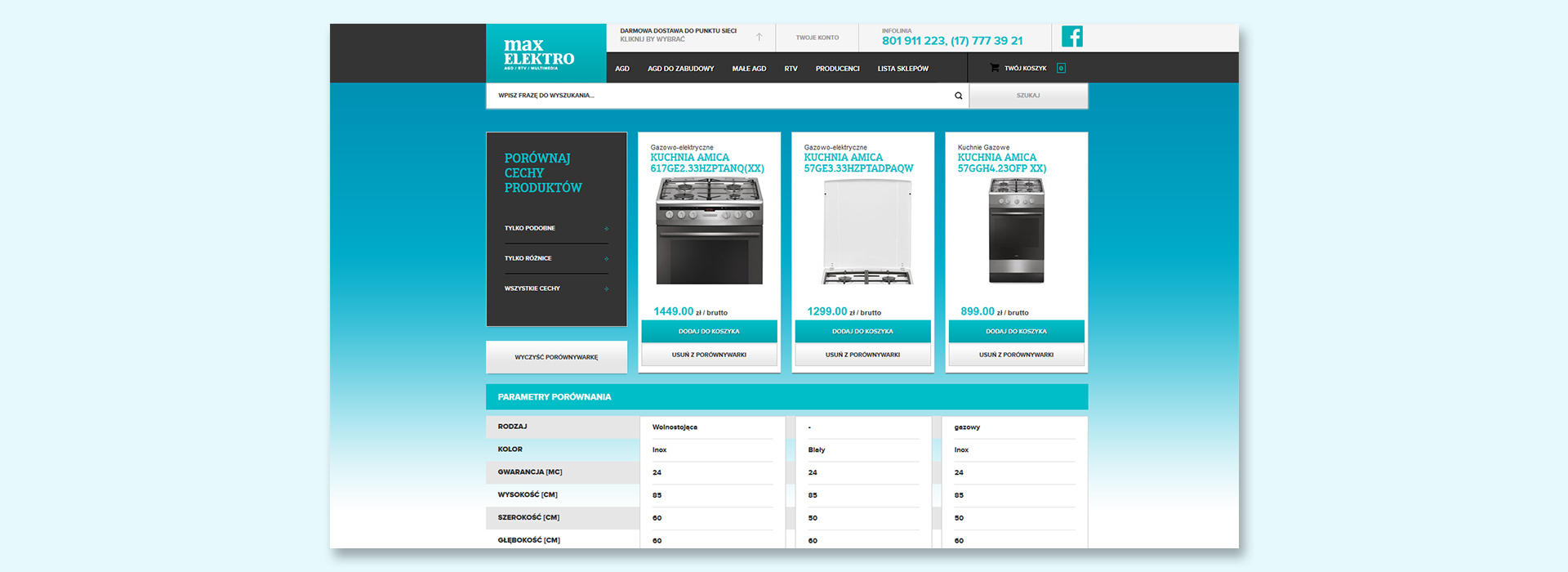Open TWÓJ KOSZYK cart link
Image resolution: width=1568 pixels, height=572 pixels.
pyautogui.click(x=1025, y=69)
